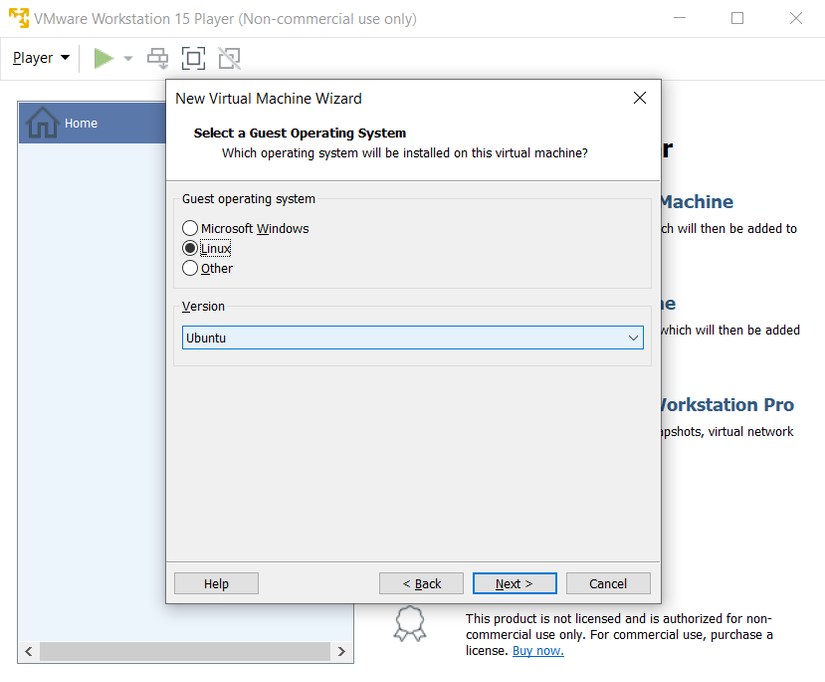Click the Home icon in the sidebar
This screenshot has width=825, height=682.
coord(43,122)
